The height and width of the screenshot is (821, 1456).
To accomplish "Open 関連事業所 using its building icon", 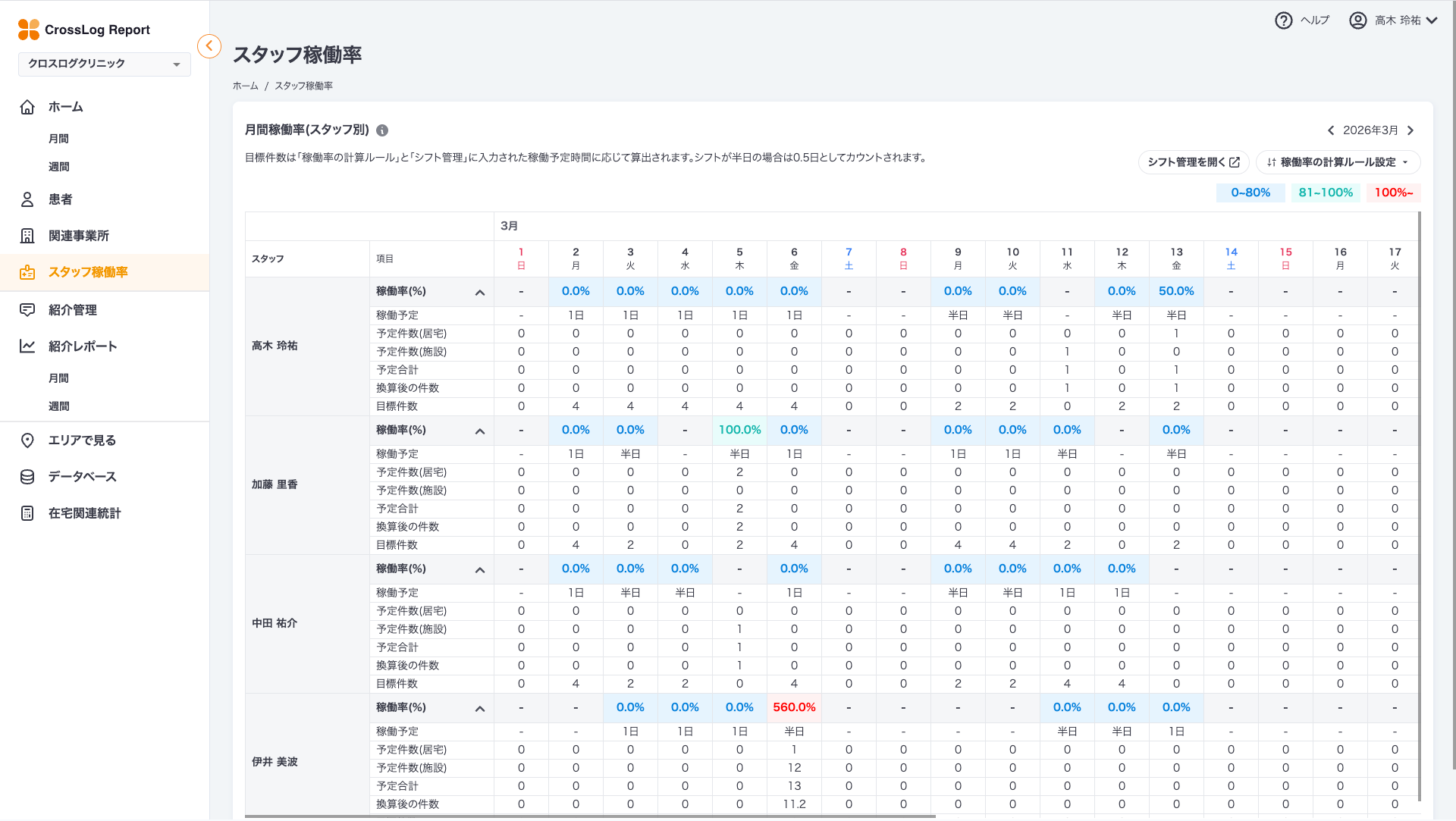I will point(27,235).
